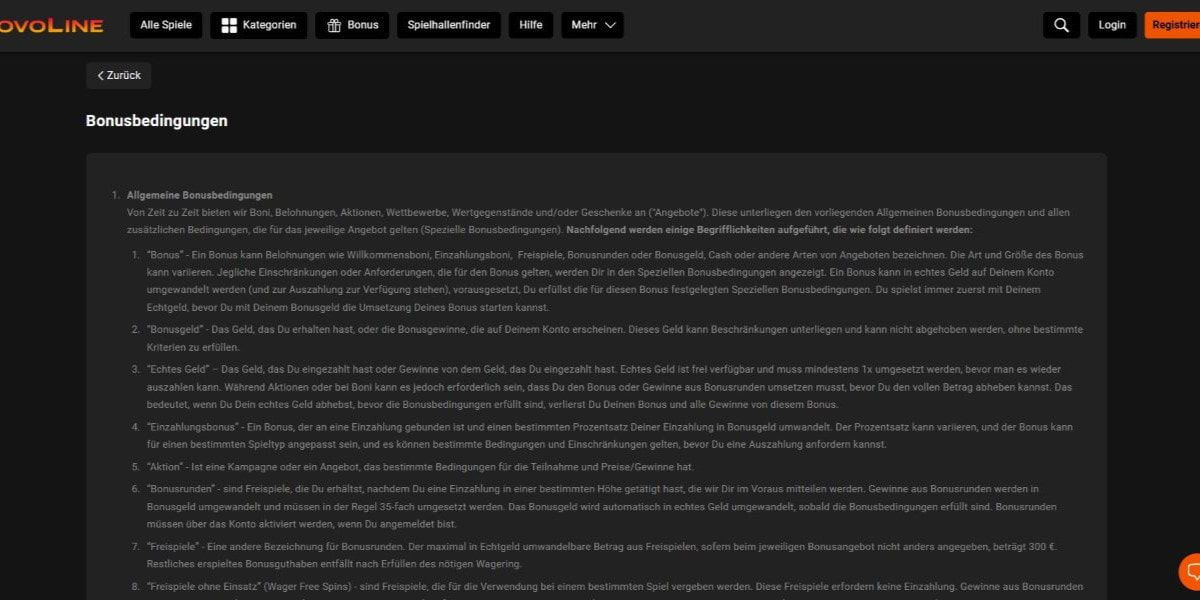The height and width of the screenshot is (600, 1200).
Task: Click the orange Registrieren button
Action: (x=1172, y=25)
